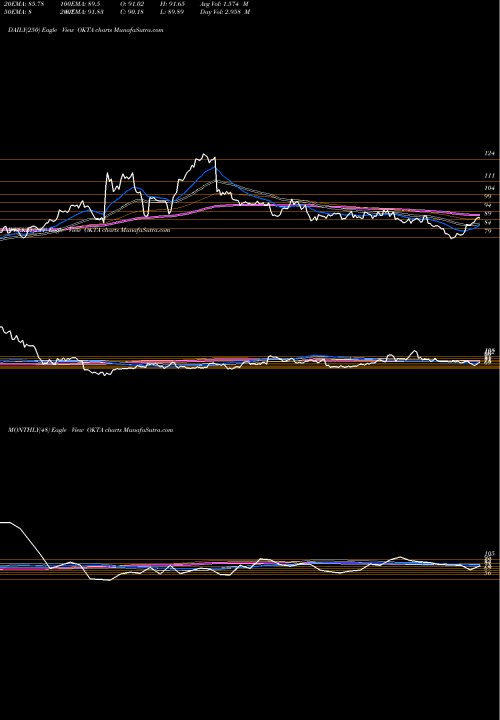
Task: Click the 105 label on monthly chart
Action: click(x=489, y=553)
